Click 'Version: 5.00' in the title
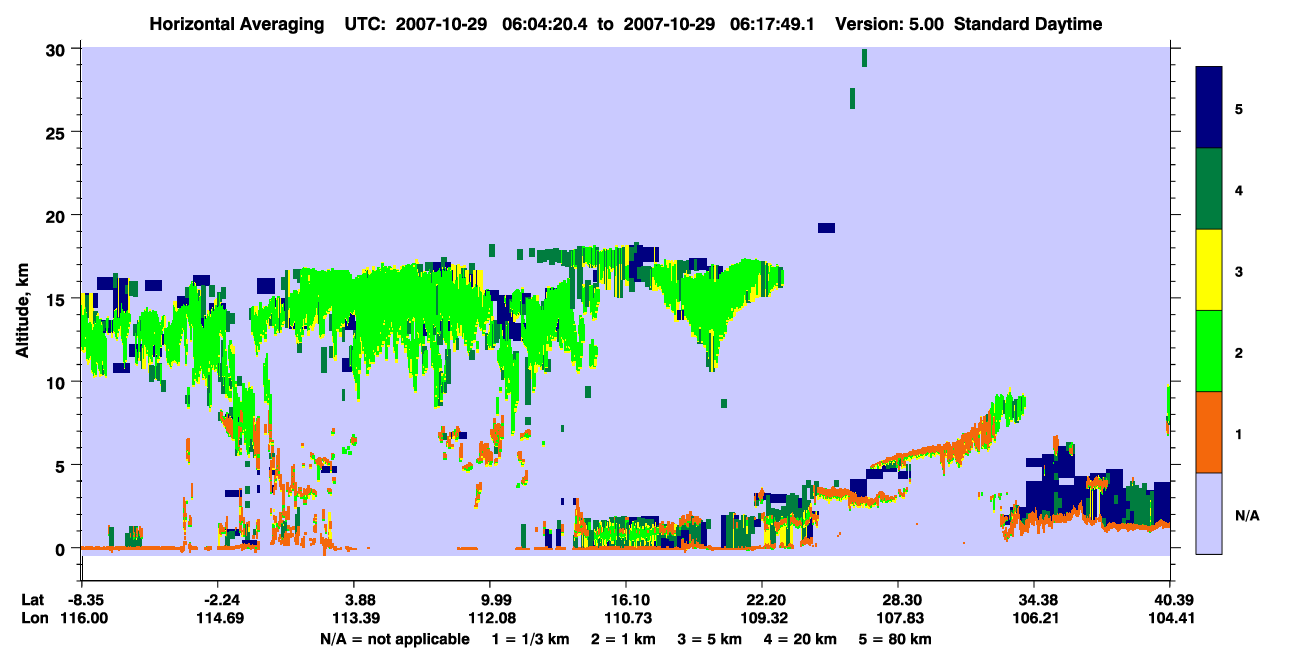 [x=889, y=24]
